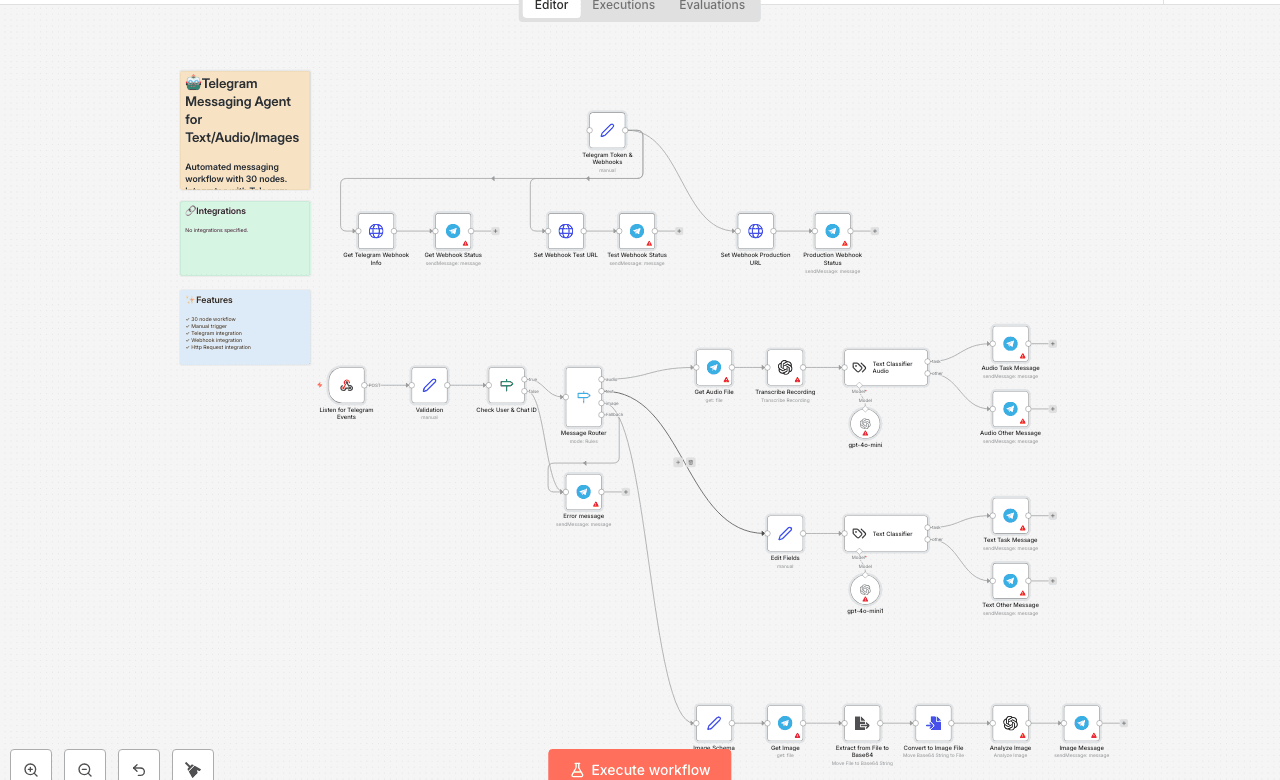Delete the connection using the trash icon
The height and width of the screenshot is (780, 1280).
[691, 462]
